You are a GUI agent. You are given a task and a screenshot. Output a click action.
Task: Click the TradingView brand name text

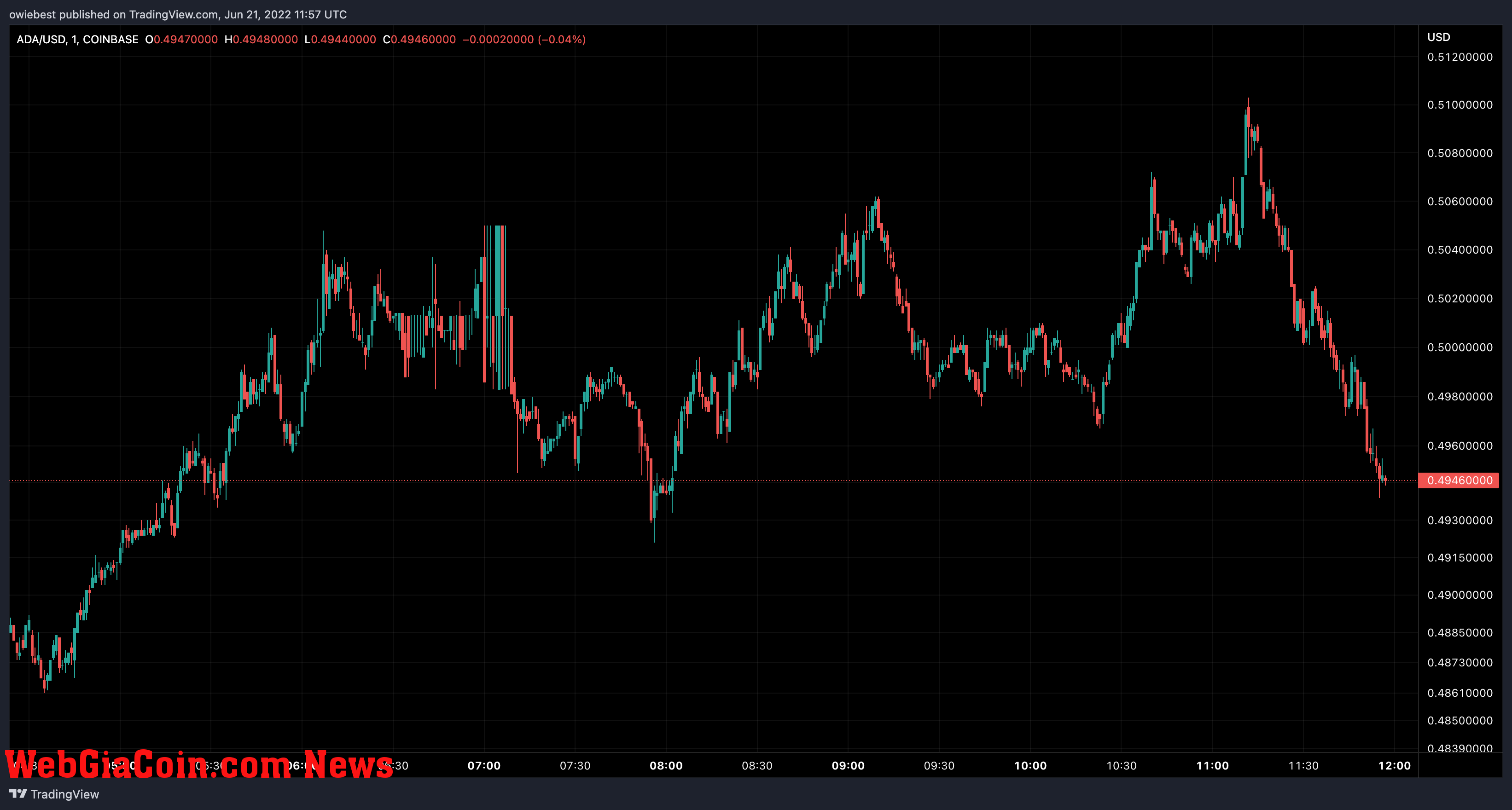64,794
